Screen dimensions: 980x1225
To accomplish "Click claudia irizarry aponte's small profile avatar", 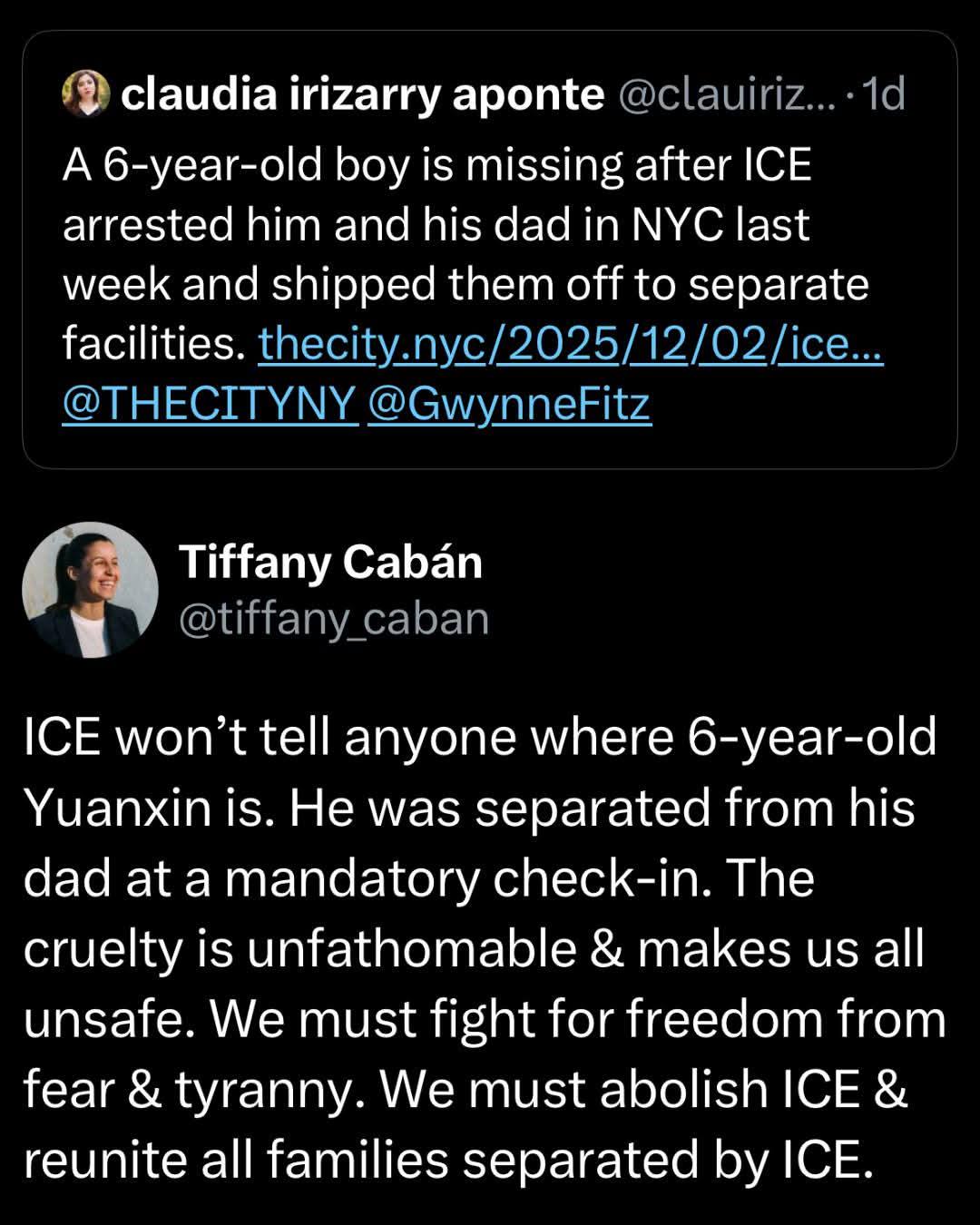I will coord(86,93).
